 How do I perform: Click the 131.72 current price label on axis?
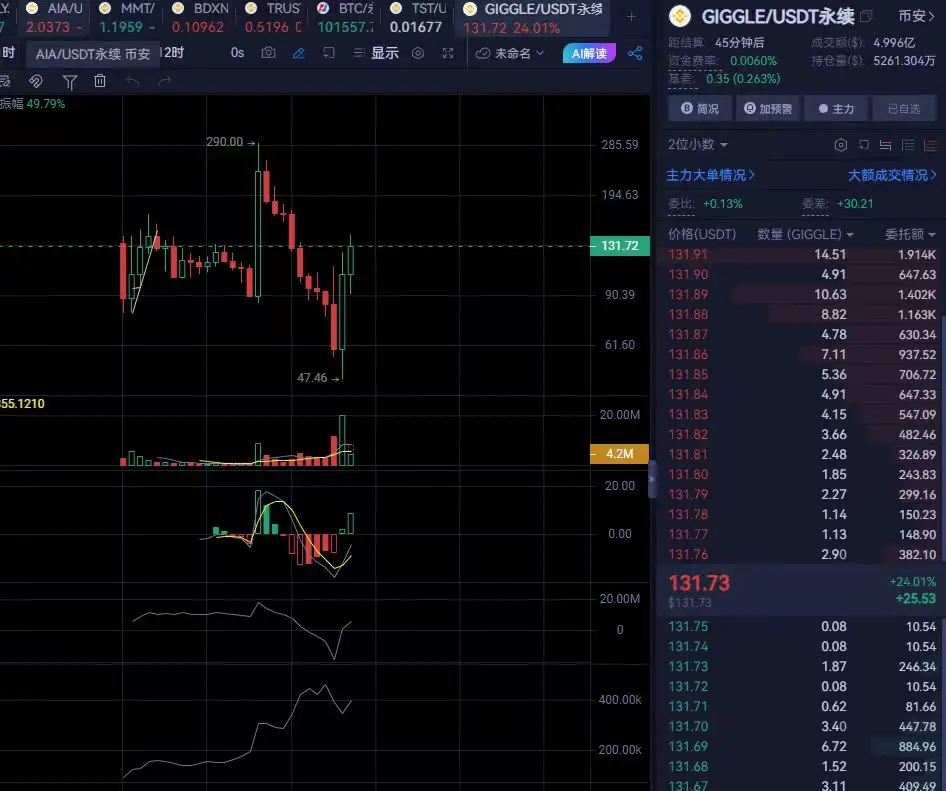620,246
